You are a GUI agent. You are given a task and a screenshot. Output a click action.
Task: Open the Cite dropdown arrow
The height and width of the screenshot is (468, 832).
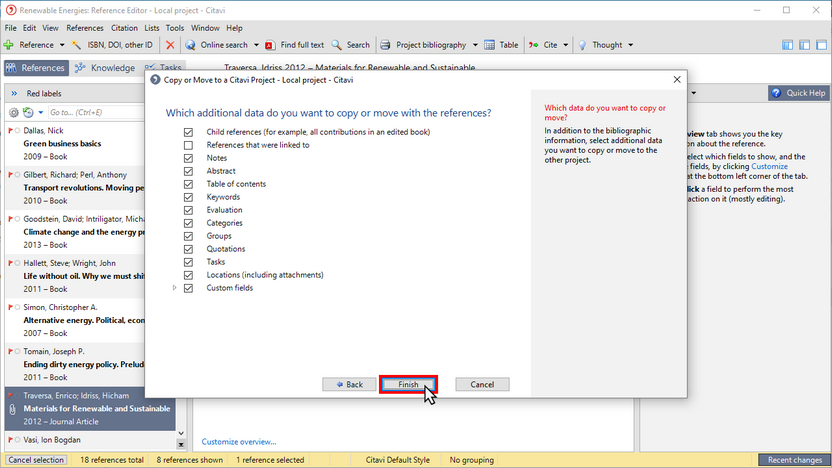click(x=565, y=45)
